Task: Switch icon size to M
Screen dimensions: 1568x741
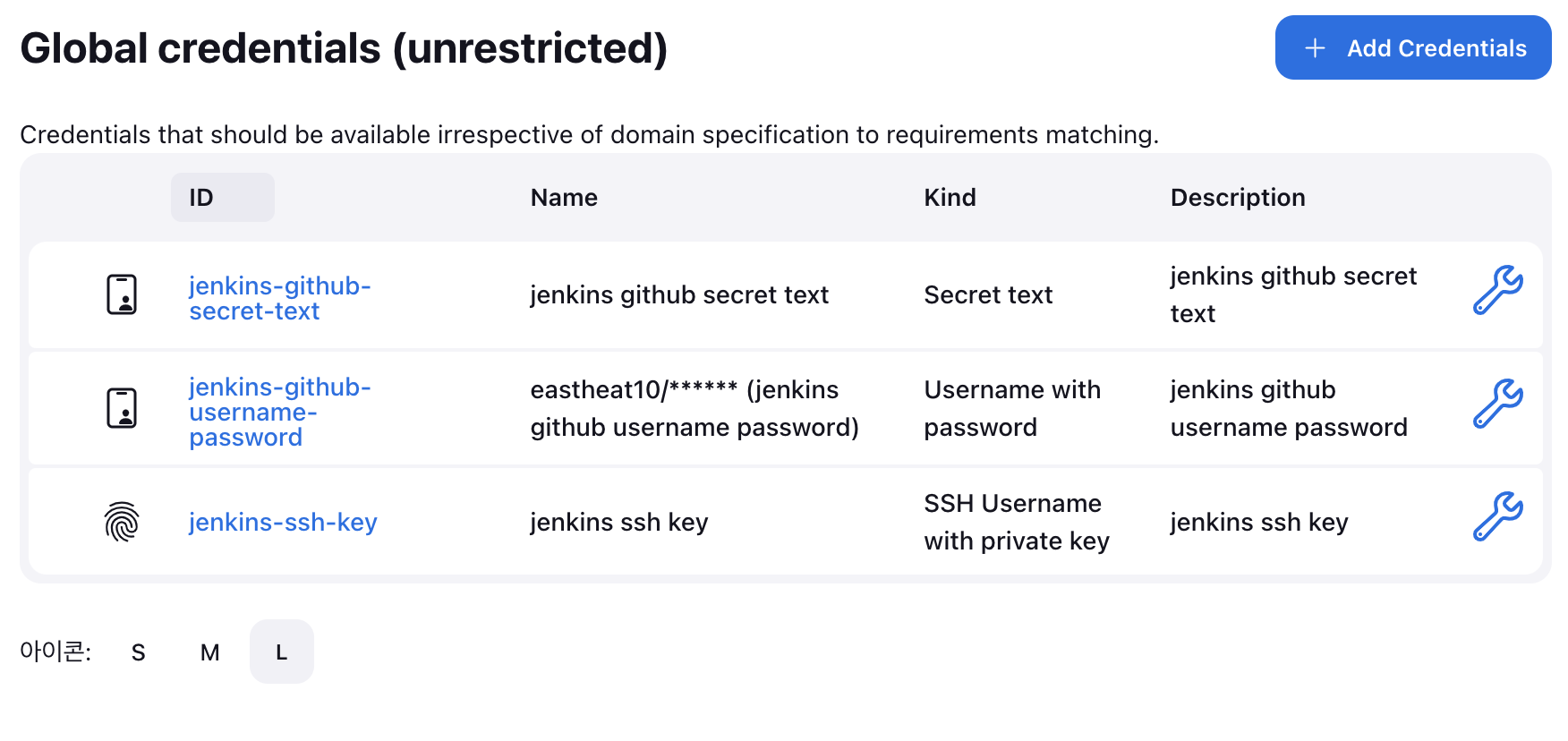Action: click(210, 652)
